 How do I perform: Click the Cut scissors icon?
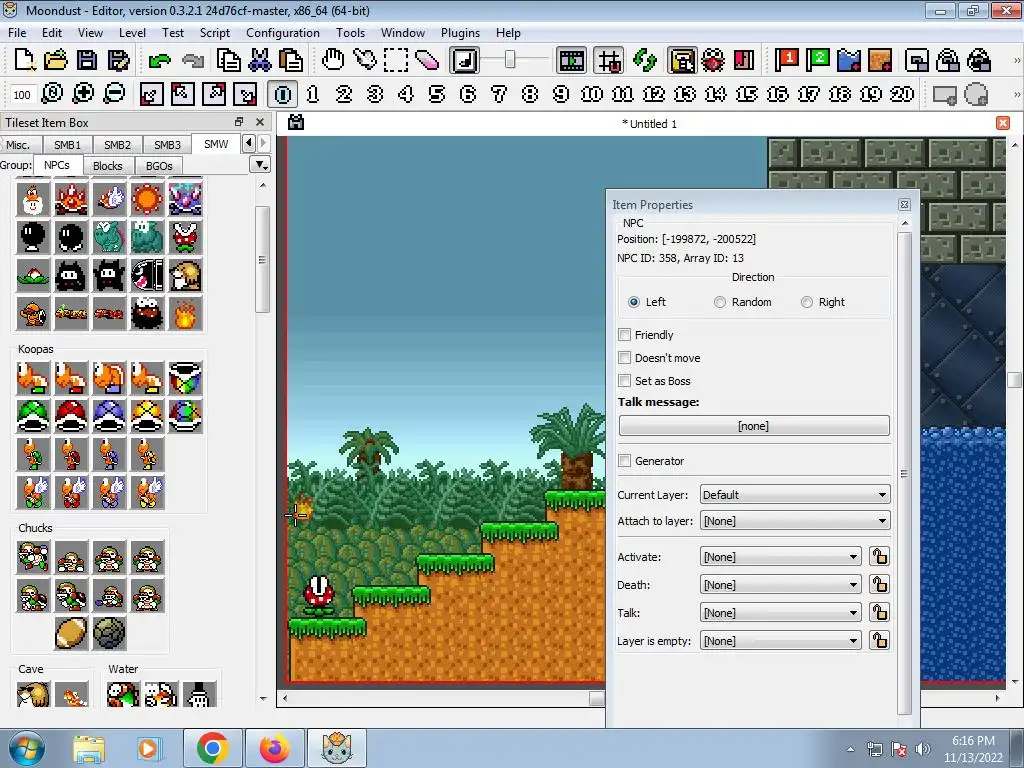point(259,60)
